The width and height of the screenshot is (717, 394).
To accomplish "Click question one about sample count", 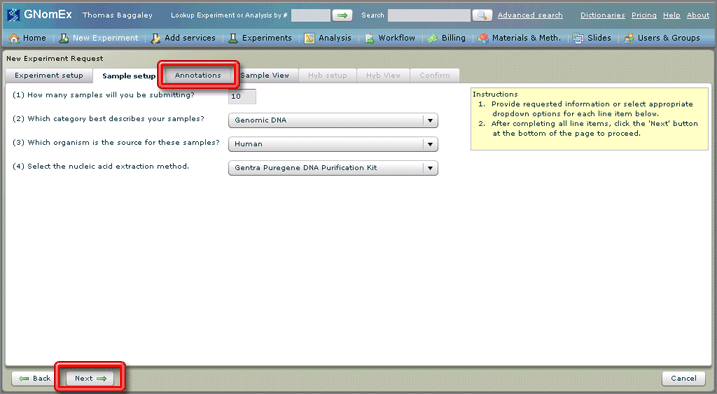I will [x=103, y=95].
